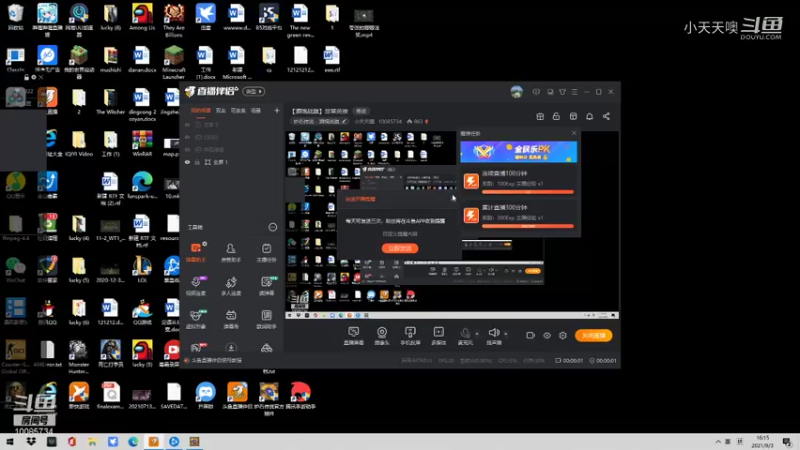Open the QR-style tool with the green NEW badge
The width and height of the screenshot is (800, 450).
(x=266, y=286)
